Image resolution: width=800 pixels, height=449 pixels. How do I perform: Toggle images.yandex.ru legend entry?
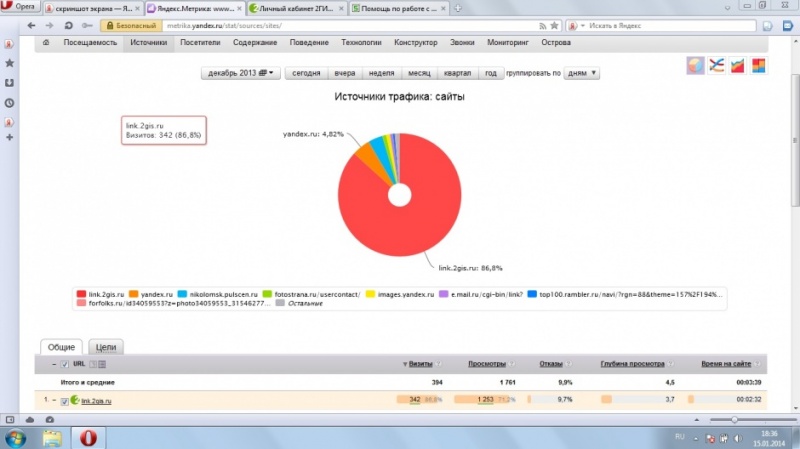pyautogui.click(x=400, y=294)
